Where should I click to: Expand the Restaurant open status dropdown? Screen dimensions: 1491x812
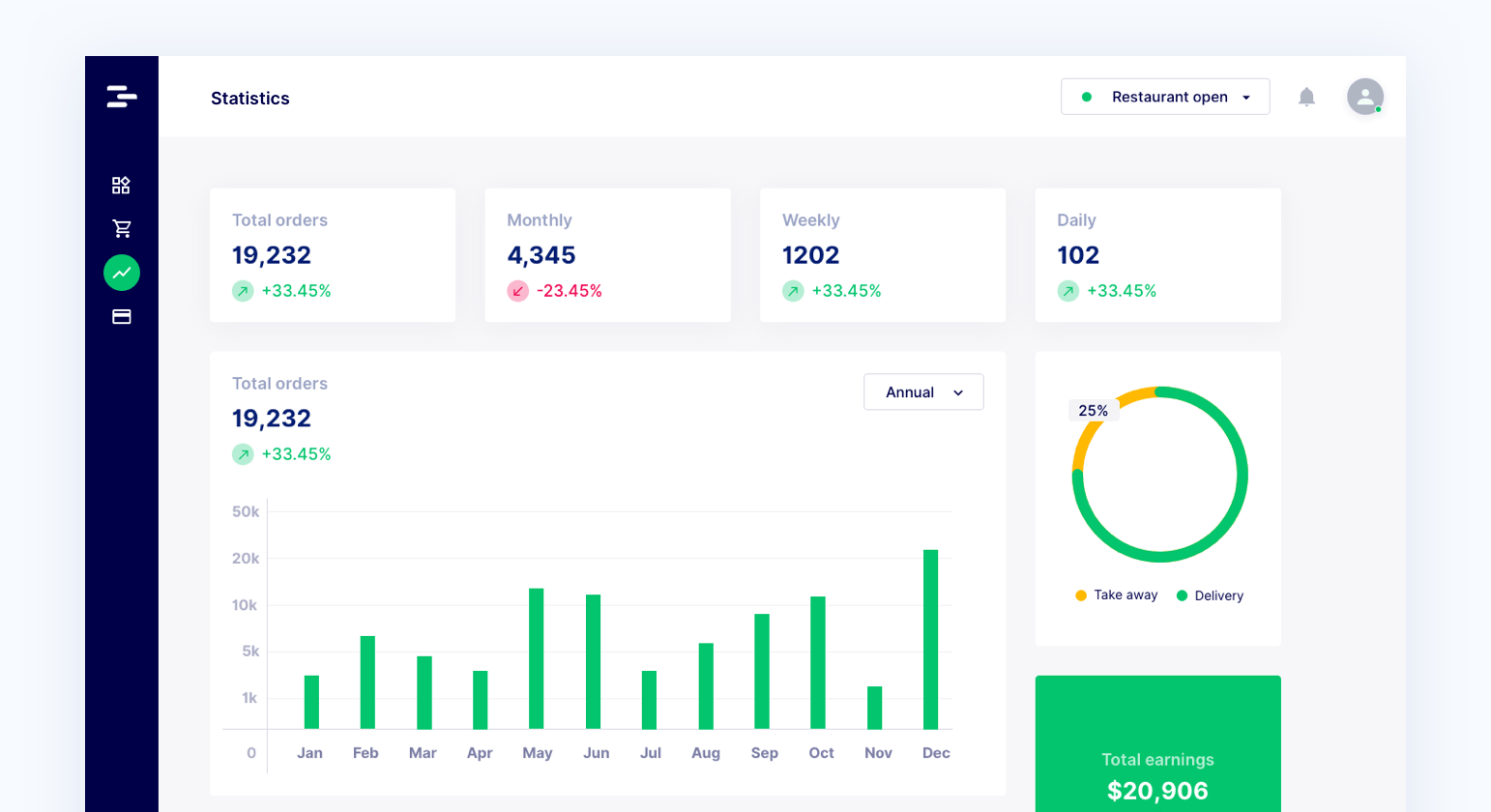tap(1165, 97)
